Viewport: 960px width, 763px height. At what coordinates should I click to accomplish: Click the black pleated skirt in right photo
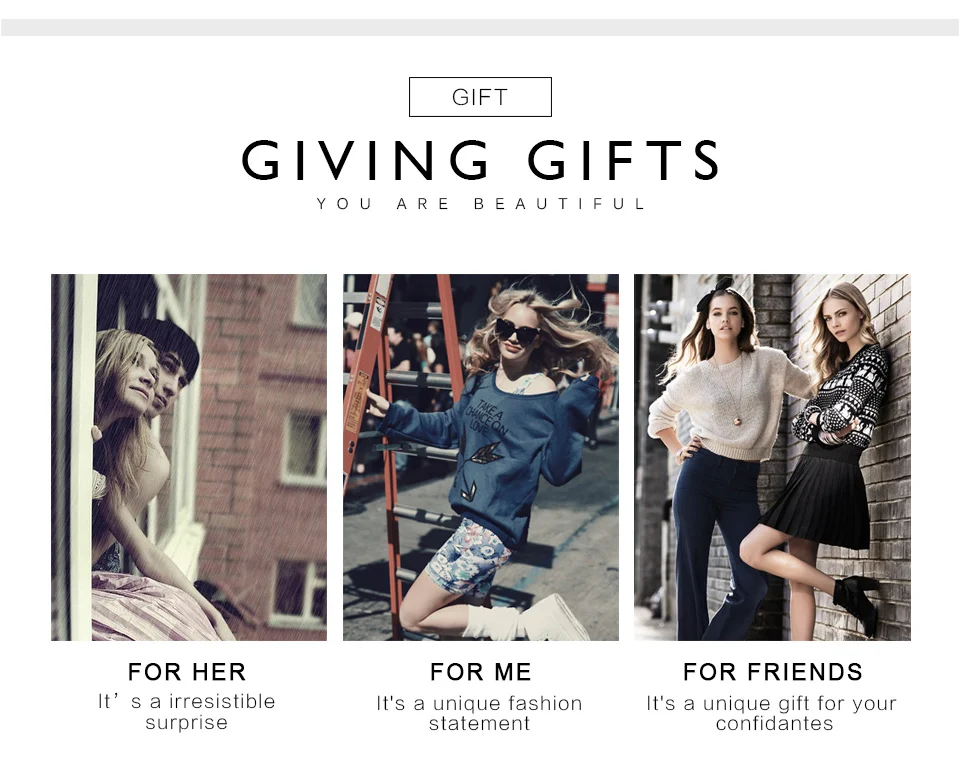[817, 497]
